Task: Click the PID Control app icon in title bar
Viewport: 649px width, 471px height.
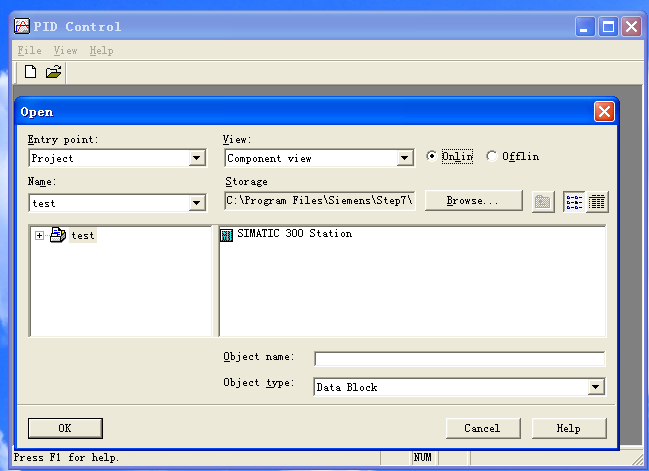Action: tap(22, 26)
